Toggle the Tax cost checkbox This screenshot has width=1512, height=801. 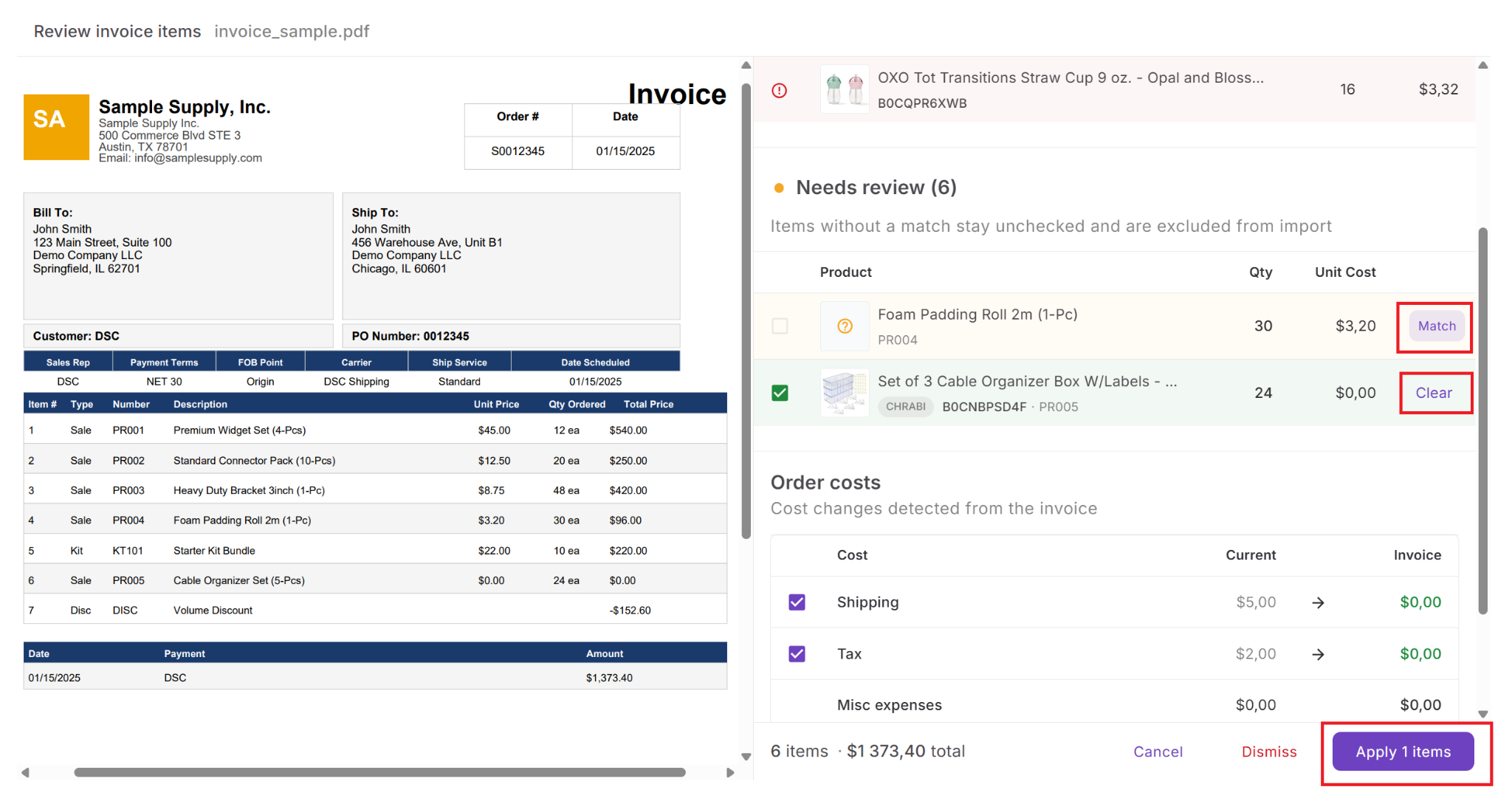(x=797, y=654)
